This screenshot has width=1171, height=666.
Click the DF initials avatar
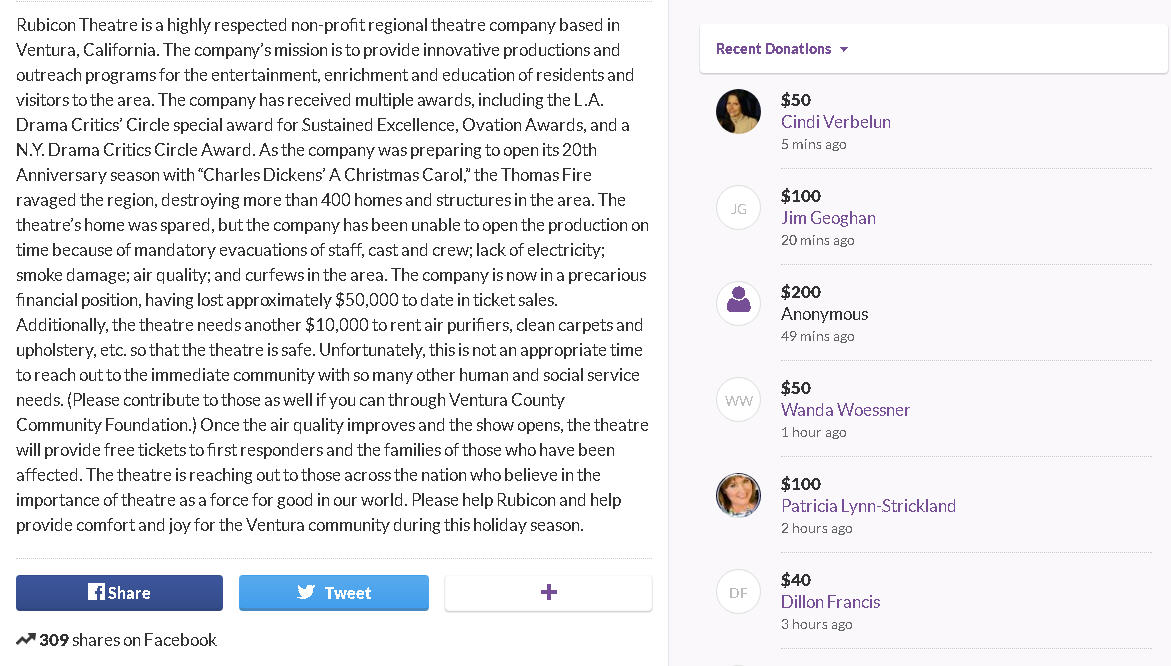(739, 592)
